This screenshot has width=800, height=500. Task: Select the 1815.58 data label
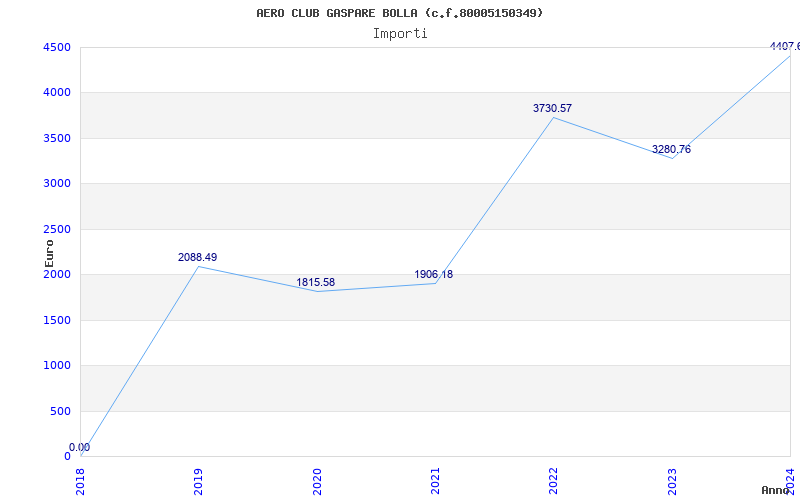coord(316,282)
